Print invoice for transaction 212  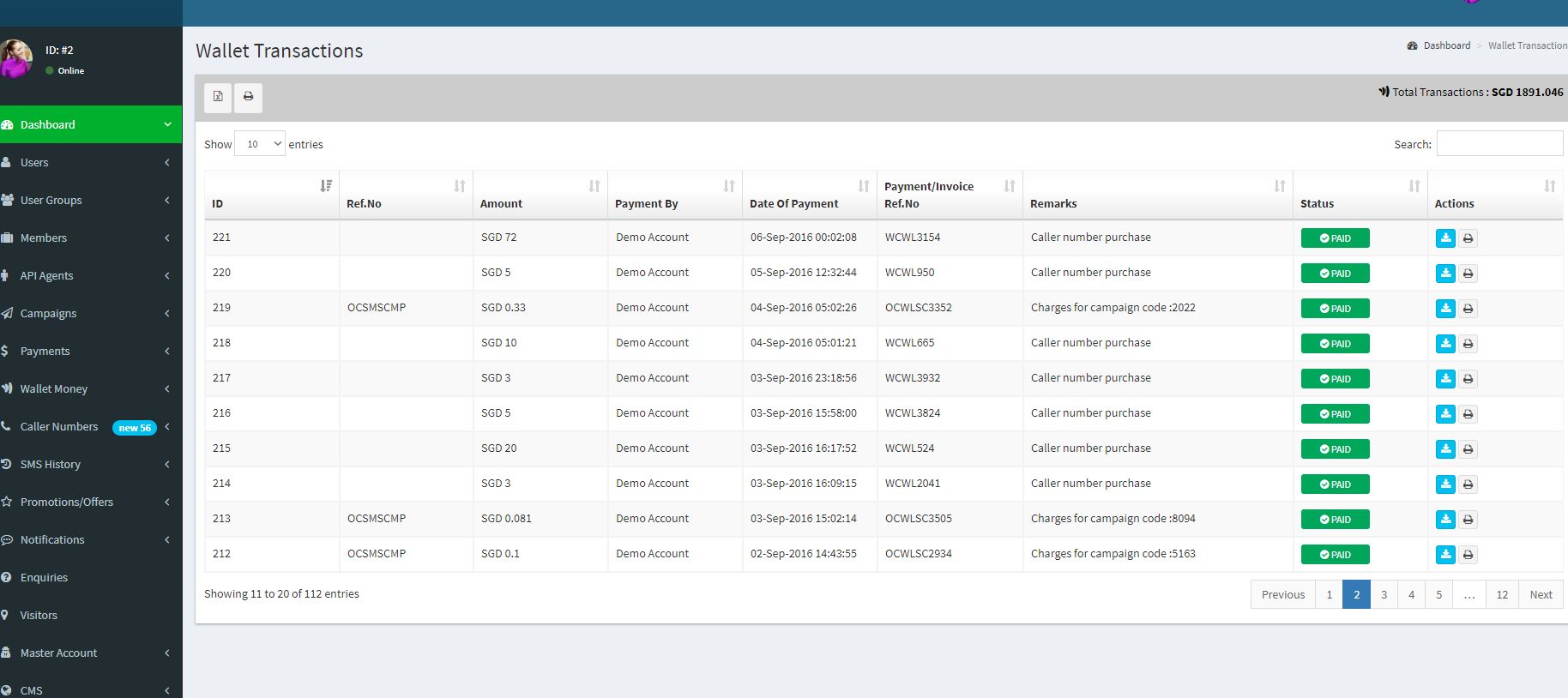(1468, 555)
